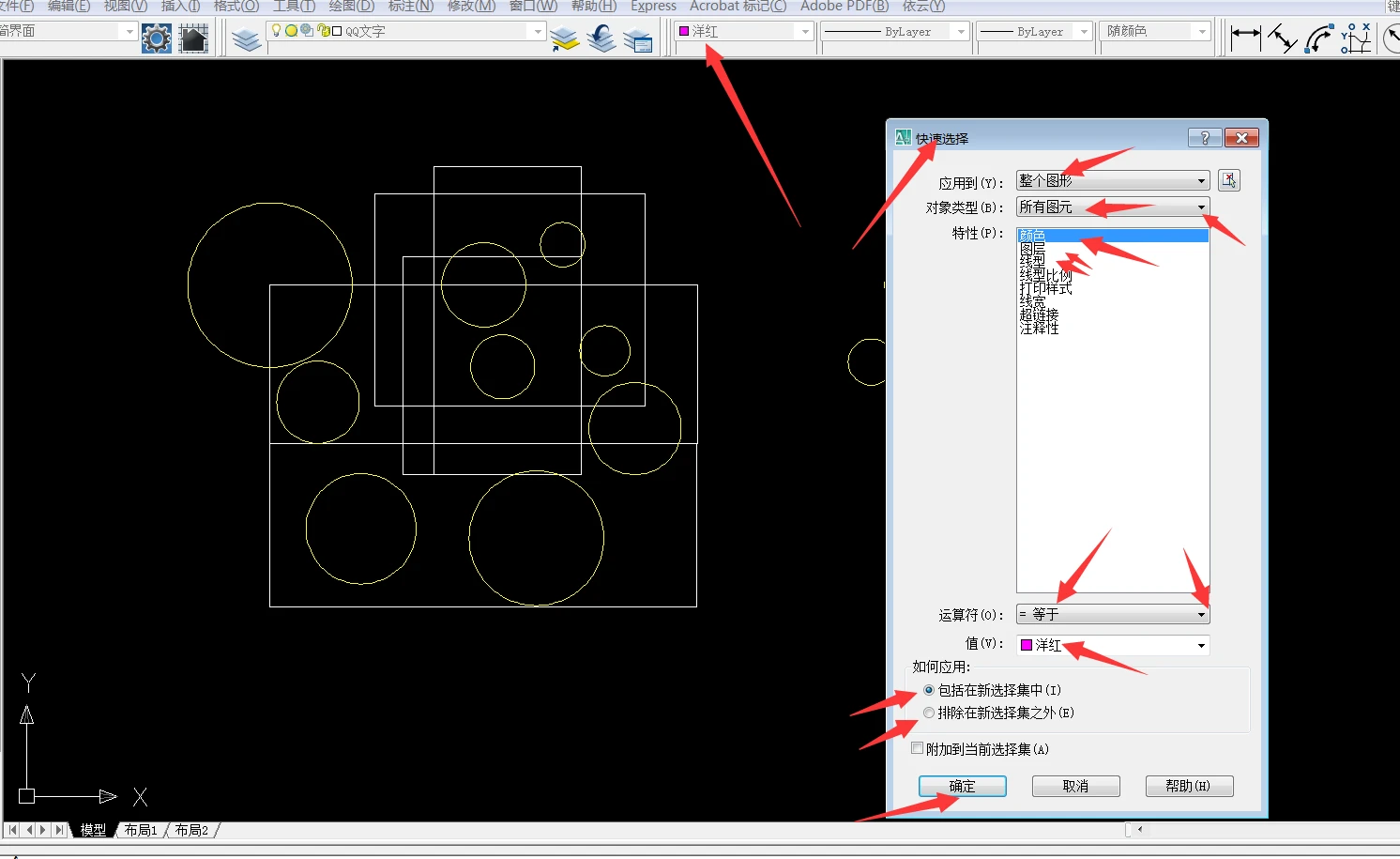Viewport: 1400px width, 859px height.
Task: Open the 对象类型 dropdown showing 所有图元
Action: coord(1113,207)
